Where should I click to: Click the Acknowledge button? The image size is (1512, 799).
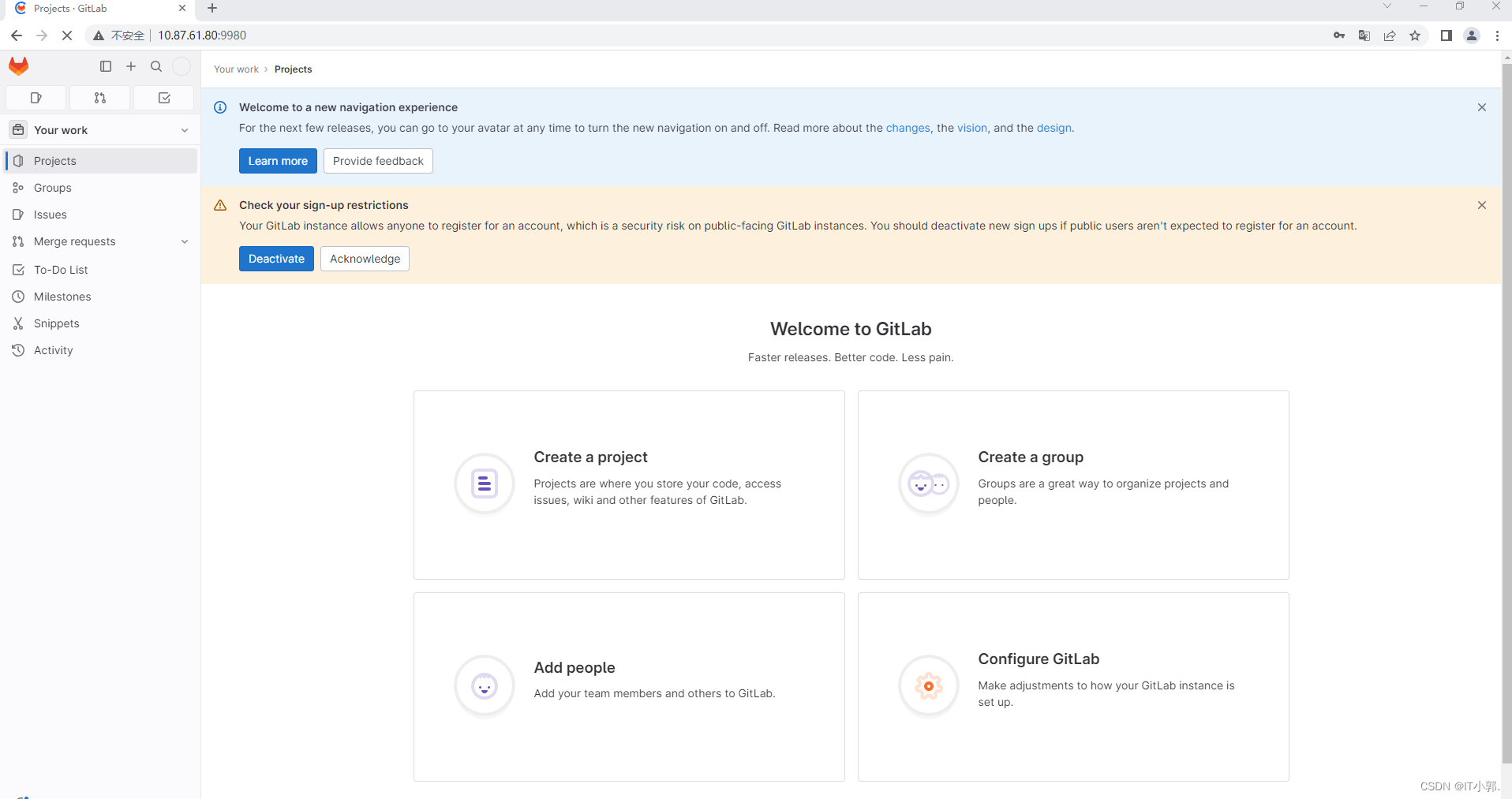point(365,259)
